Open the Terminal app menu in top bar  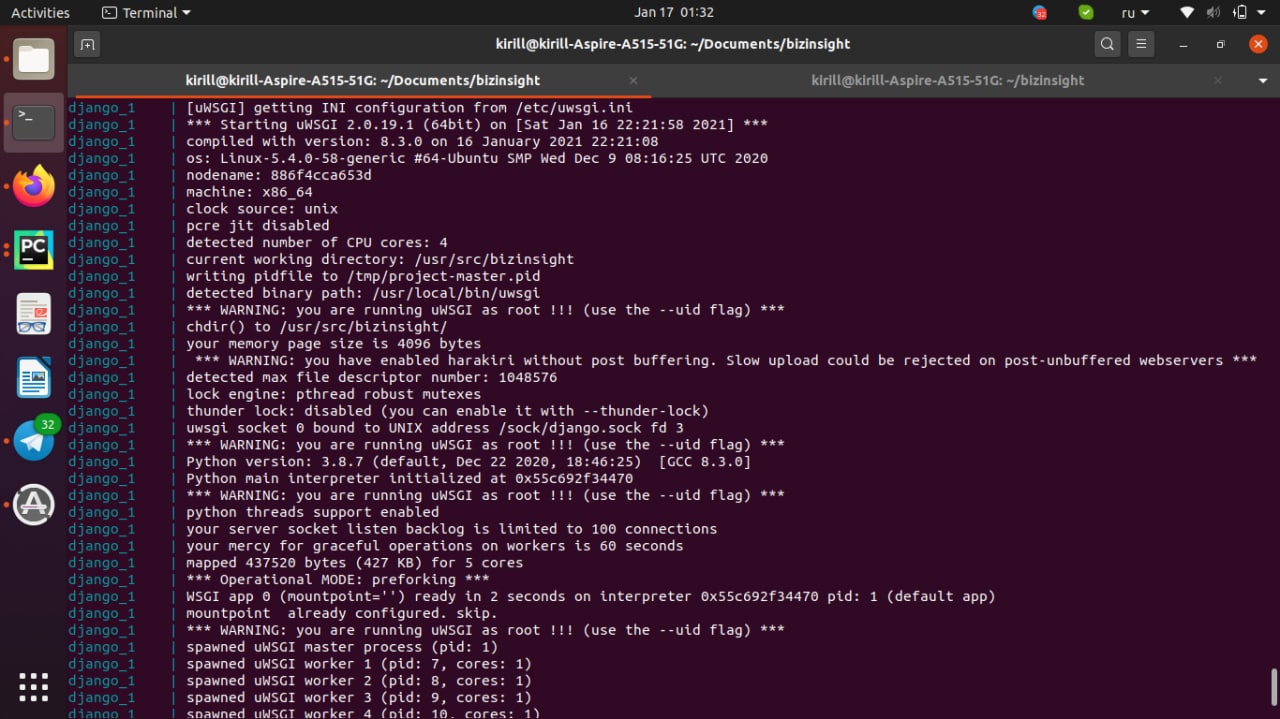tap(146, 13)
